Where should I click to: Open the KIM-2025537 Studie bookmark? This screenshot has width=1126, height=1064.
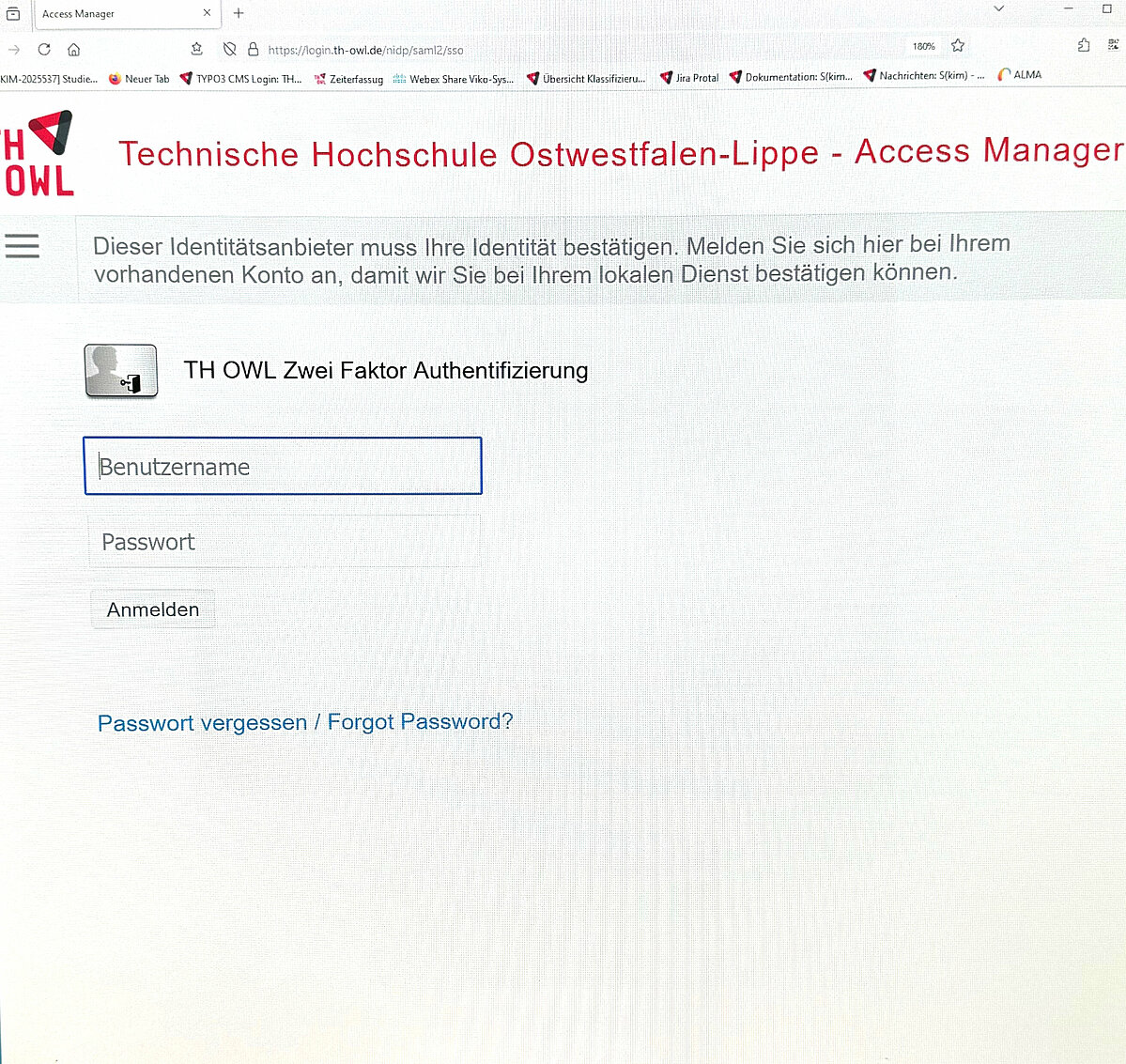point(49,79)
